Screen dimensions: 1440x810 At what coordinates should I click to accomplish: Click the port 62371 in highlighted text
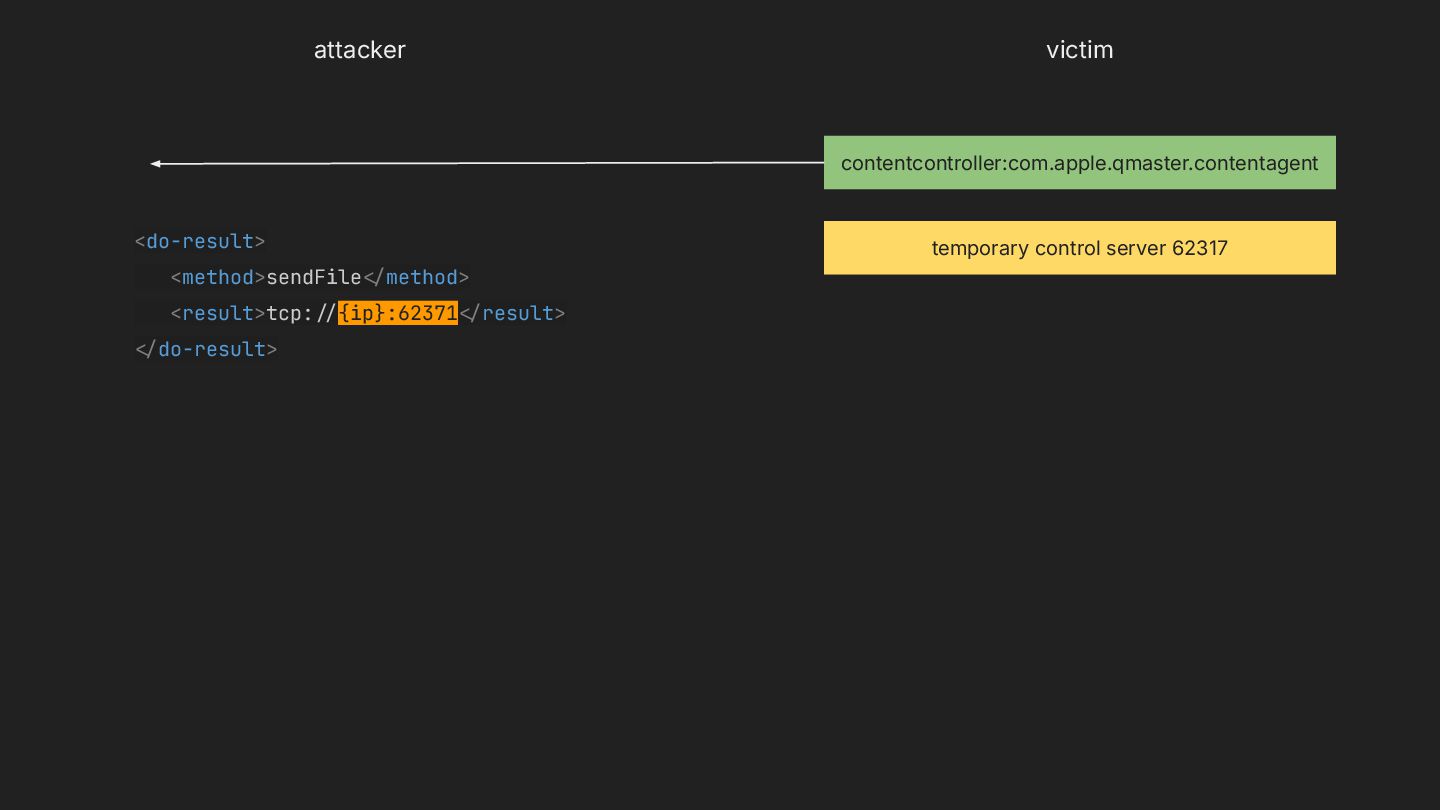pos(427,313)
